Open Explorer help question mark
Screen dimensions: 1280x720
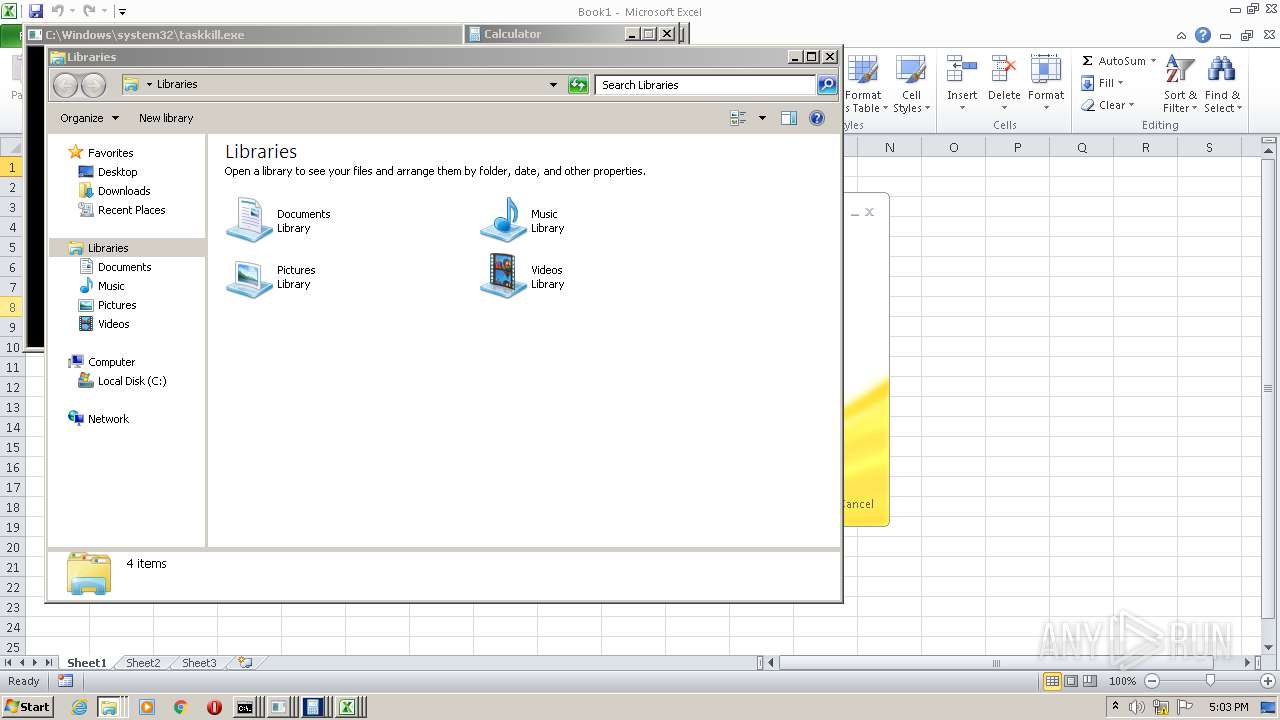817,118
